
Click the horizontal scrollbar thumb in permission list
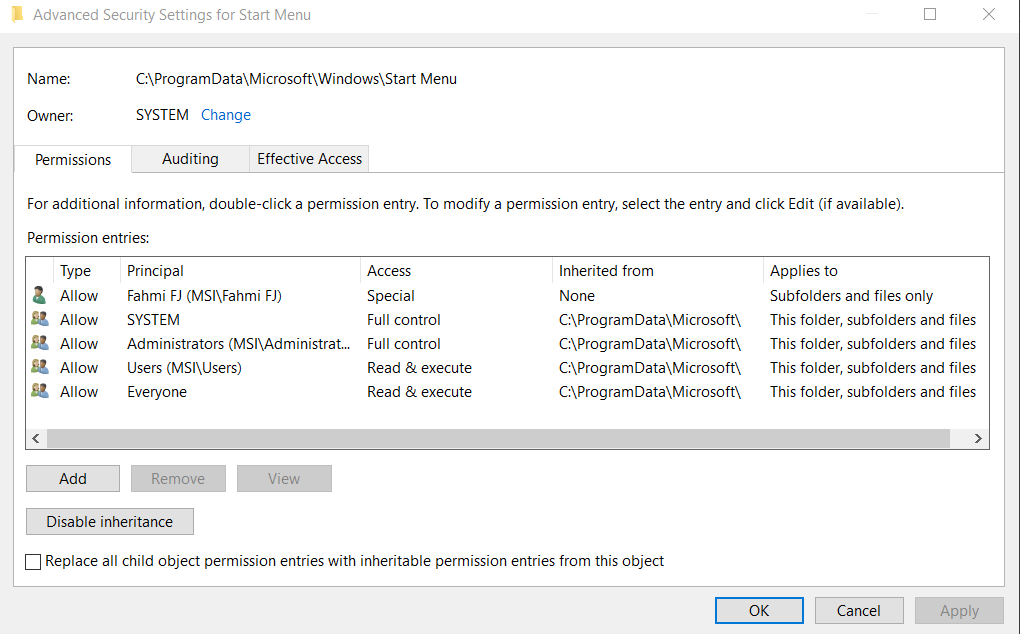pos(497,439)
